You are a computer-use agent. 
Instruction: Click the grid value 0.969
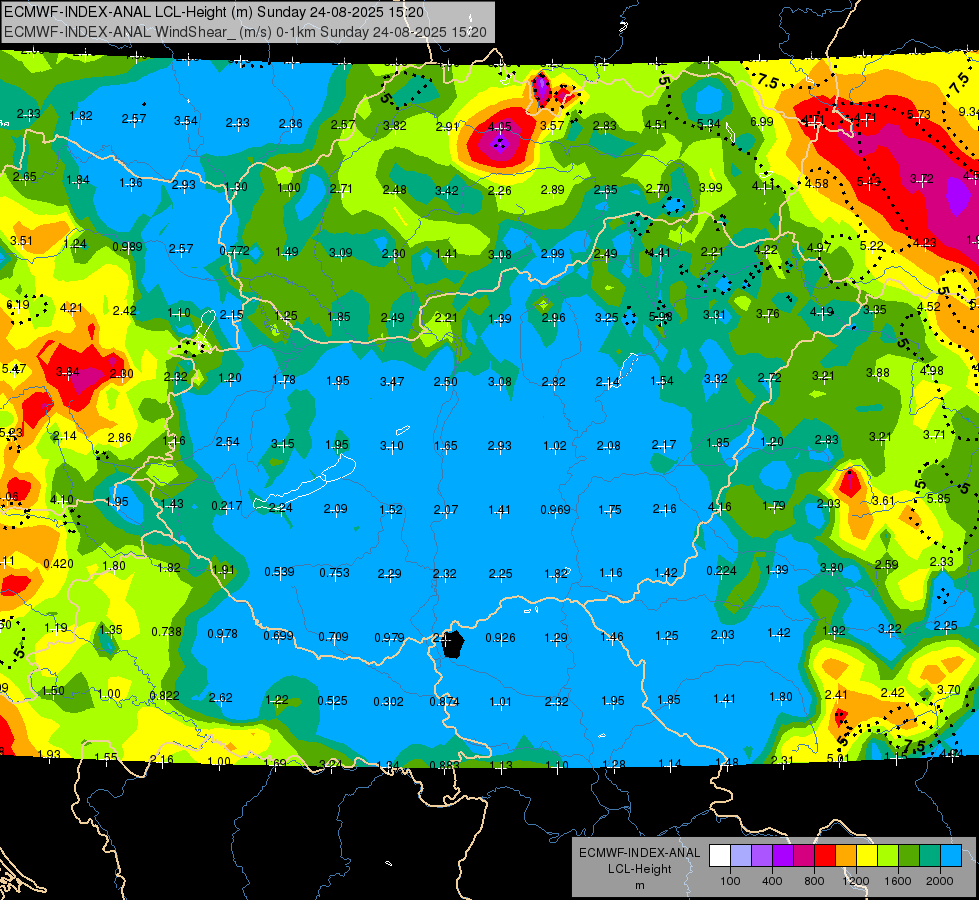click(x=555, y=510)
